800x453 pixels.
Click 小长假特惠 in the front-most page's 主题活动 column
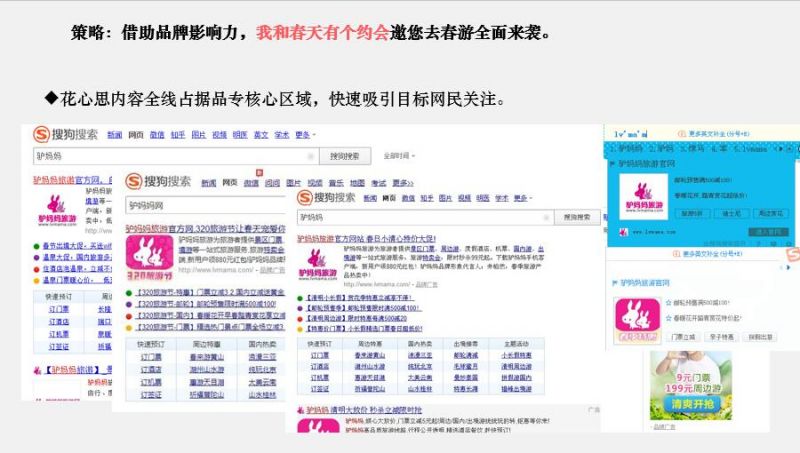click(x=516, y=355)
